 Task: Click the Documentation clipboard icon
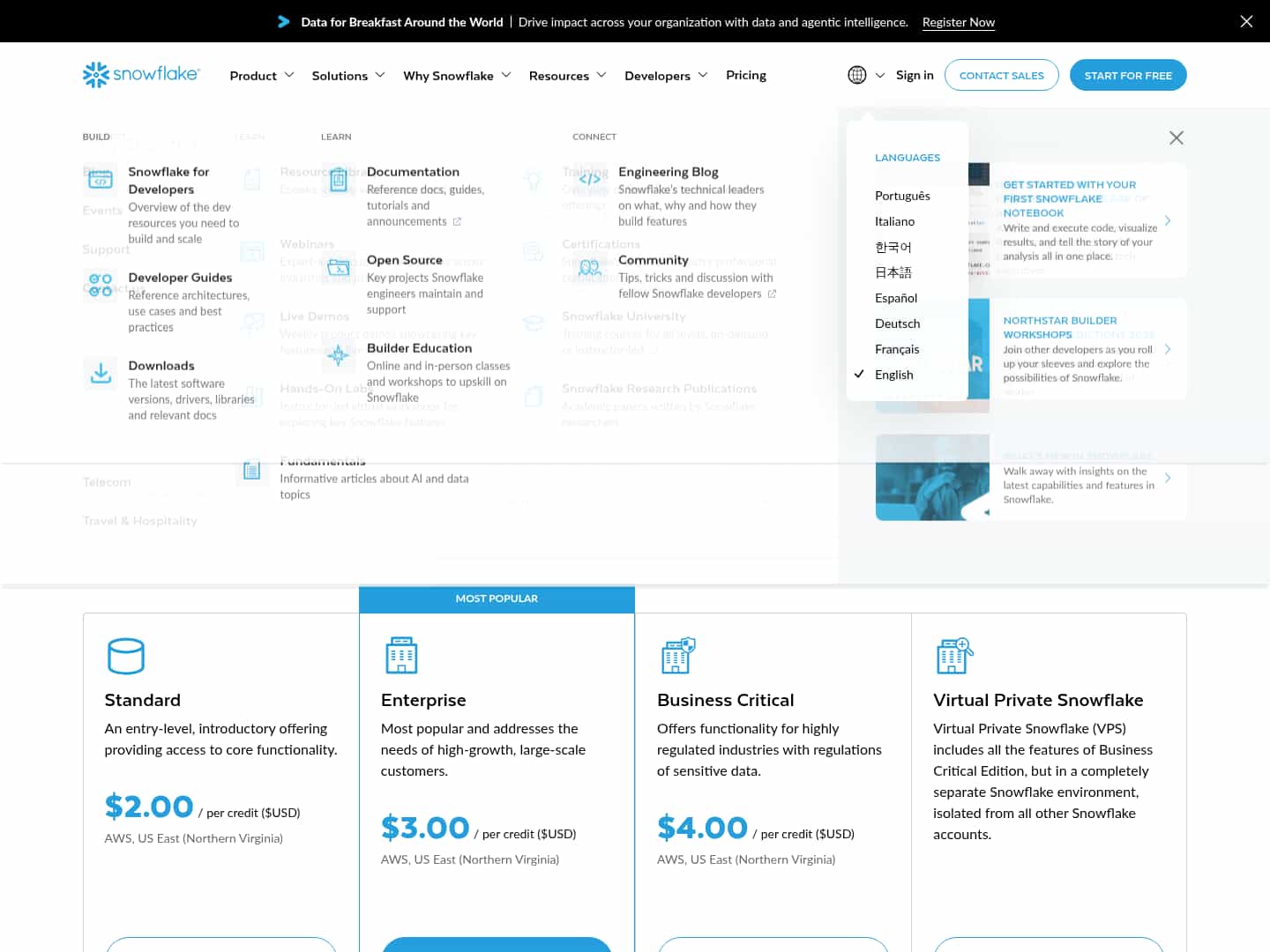pyautogui.click(x=339, y=180)
